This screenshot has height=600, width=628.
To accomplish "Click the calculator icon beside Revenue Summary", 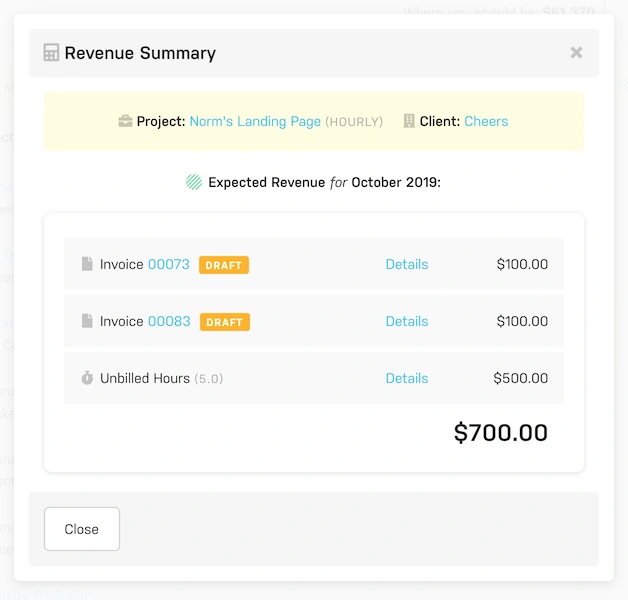I will coord(52,53).
